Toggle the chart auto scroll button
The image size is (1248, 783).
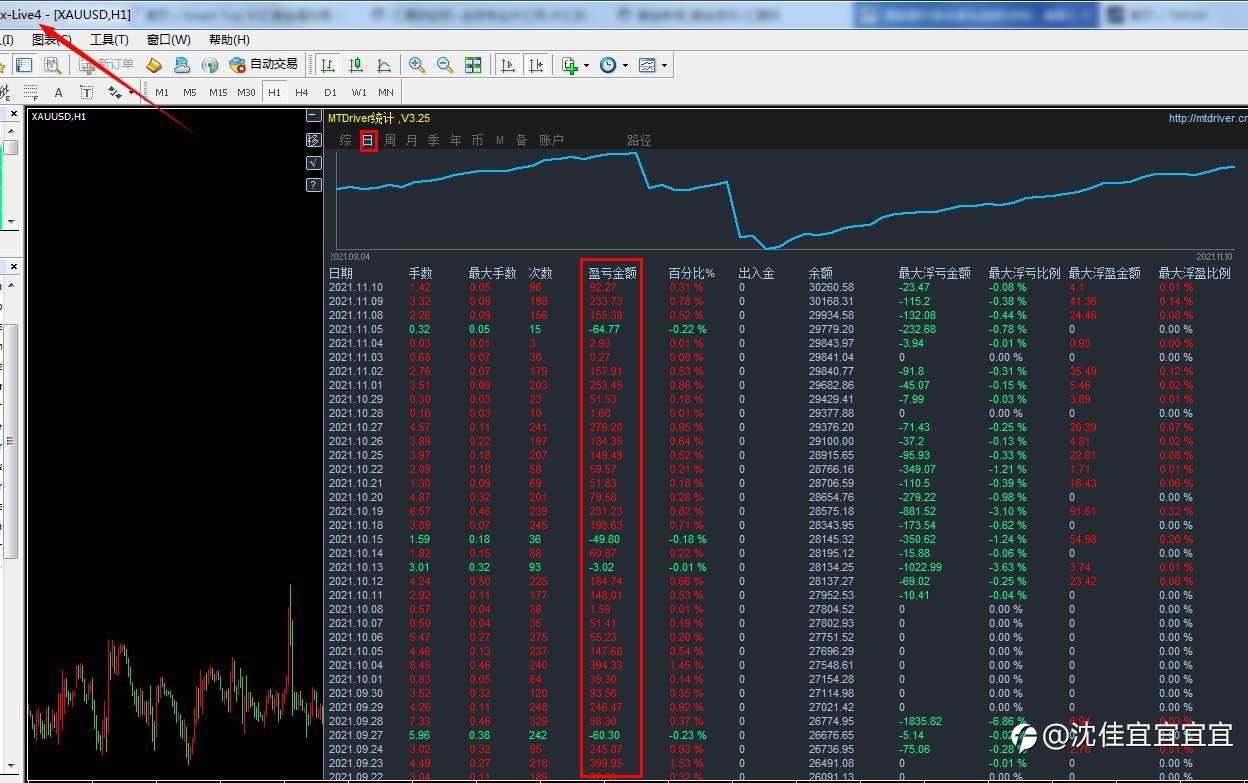pos(508,65)
